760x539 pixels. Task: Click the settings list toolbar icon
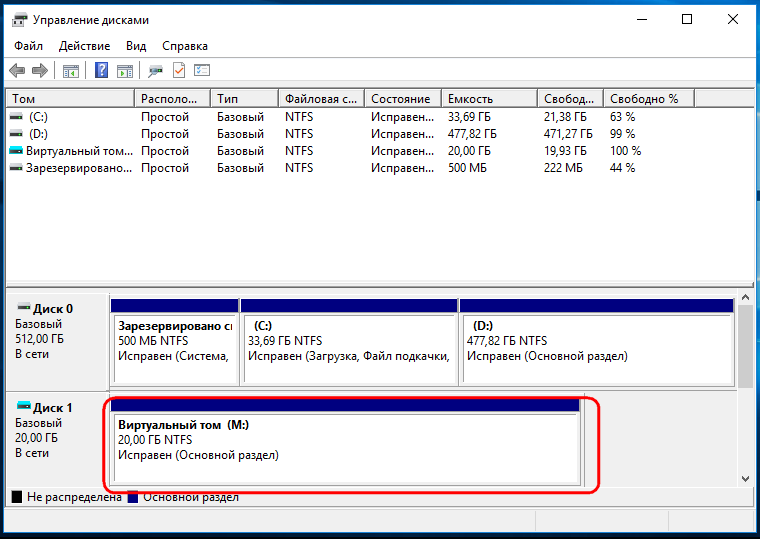tap(202, 70)
